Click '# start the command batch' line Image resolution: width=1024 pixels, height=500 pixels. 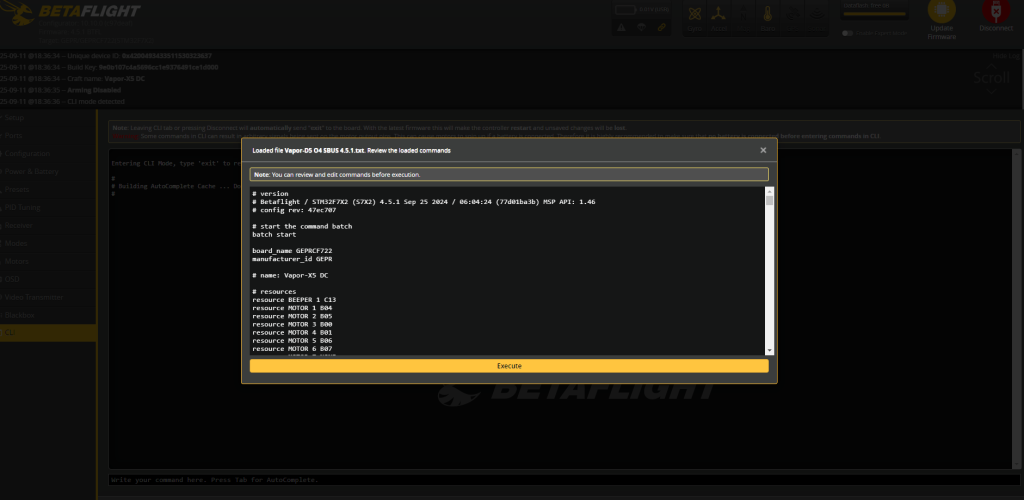pos(302,227)
